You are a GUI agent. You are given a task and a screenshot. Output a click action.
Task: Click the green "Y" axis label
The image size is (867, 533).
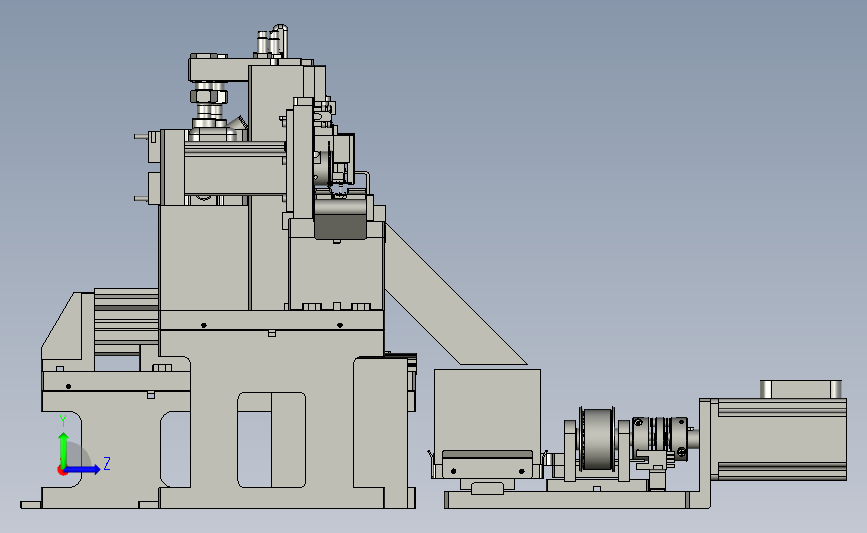tap(63, 421)
